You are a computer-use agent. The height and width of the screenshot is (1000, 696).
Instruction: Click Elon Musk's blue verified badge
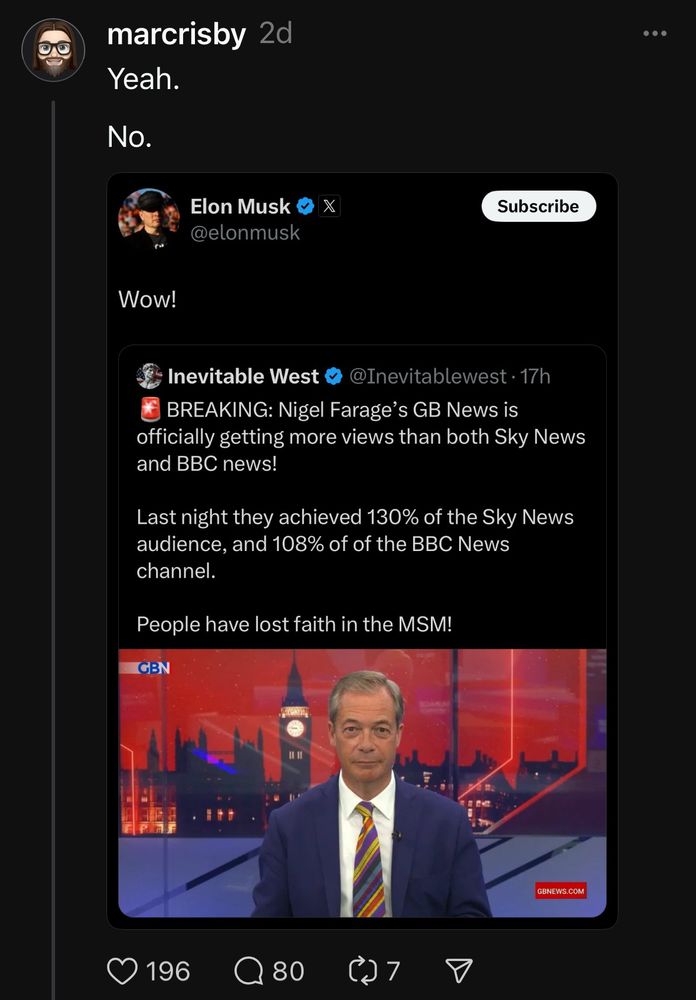(305, 207)
